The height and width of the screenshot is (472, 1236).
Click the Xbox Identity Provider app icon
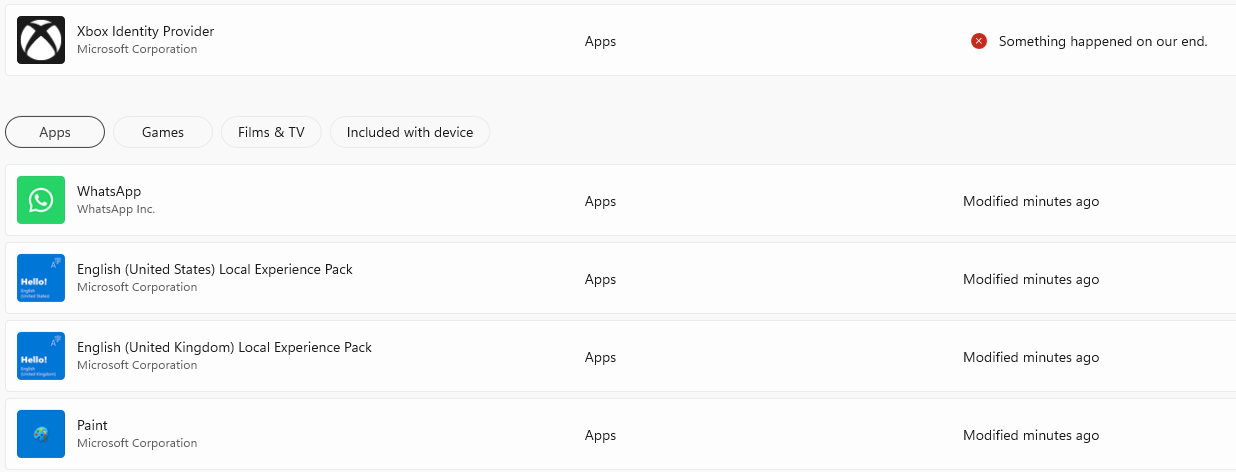[x=41, y=40]
